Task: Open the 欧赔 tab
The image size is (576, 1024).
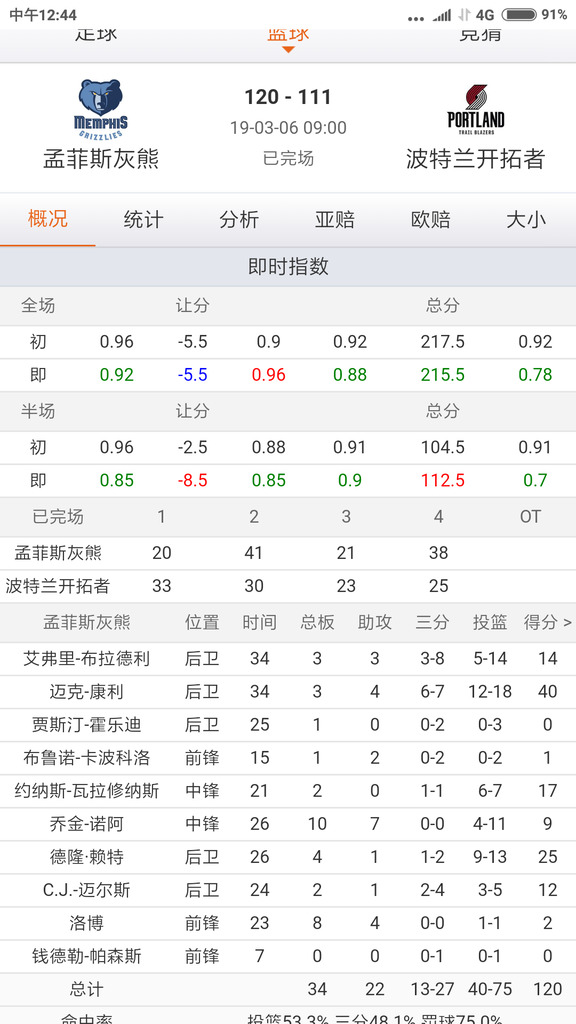Action: tap(430, 219)
